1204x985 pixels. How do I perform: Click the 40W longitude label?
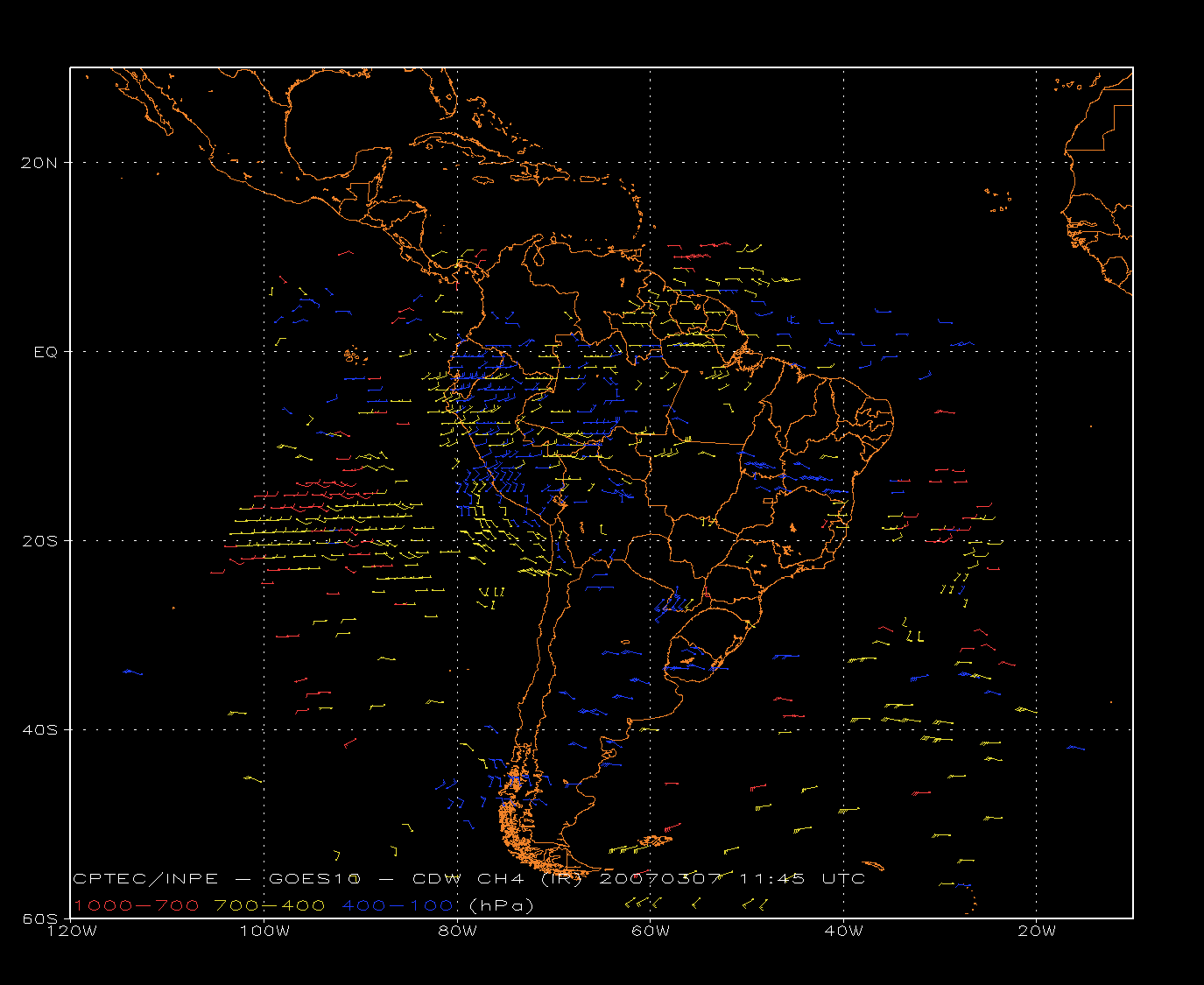(x=844, y=932)
